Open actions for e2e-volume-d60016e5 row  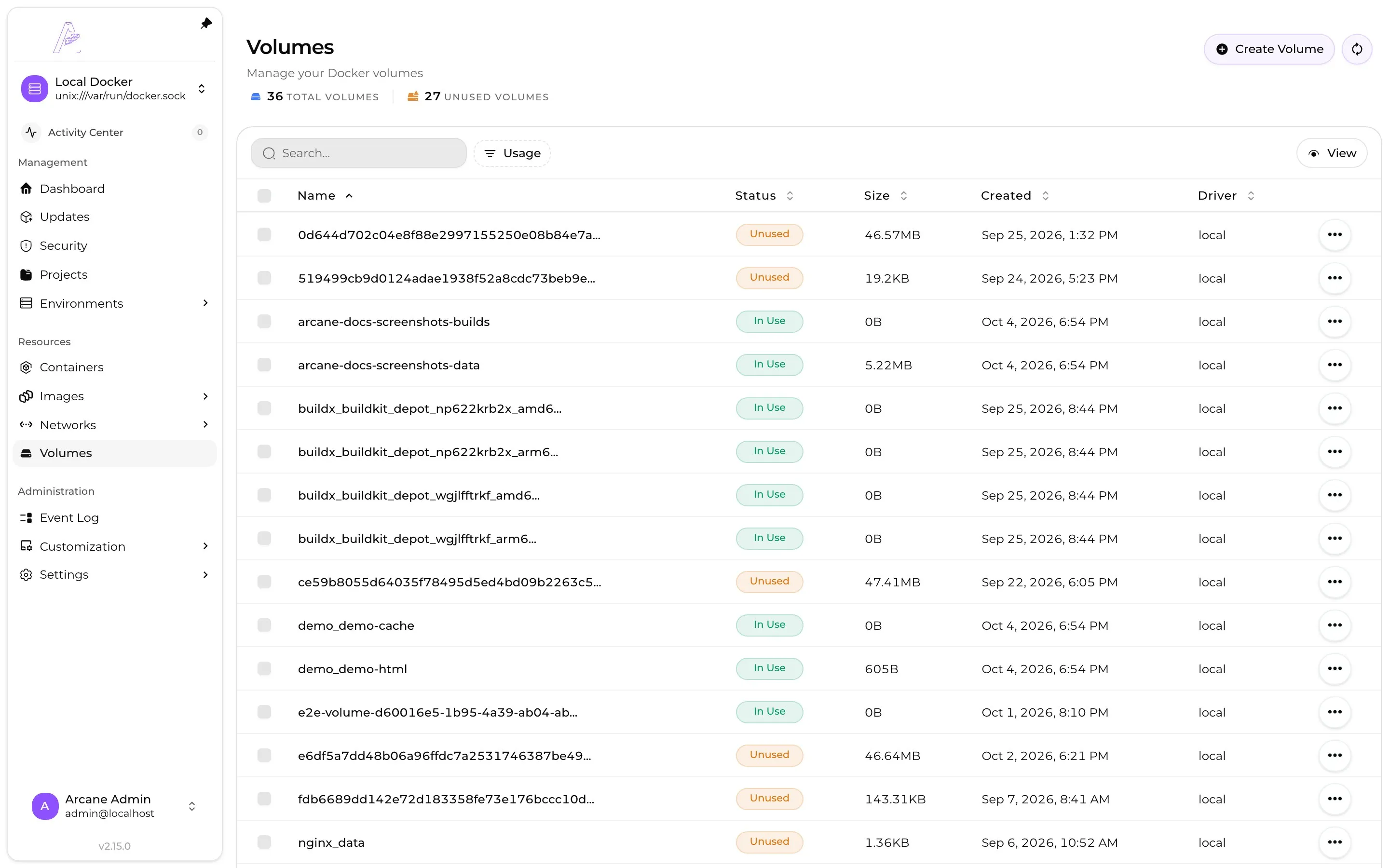1335,712
